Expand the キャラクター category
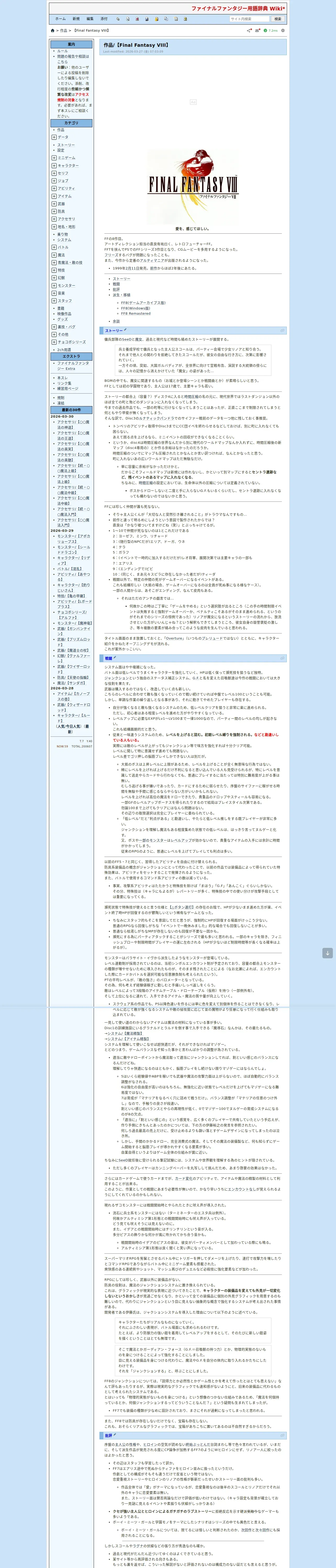The image size is (336, 1568). (x=54, y=166)
